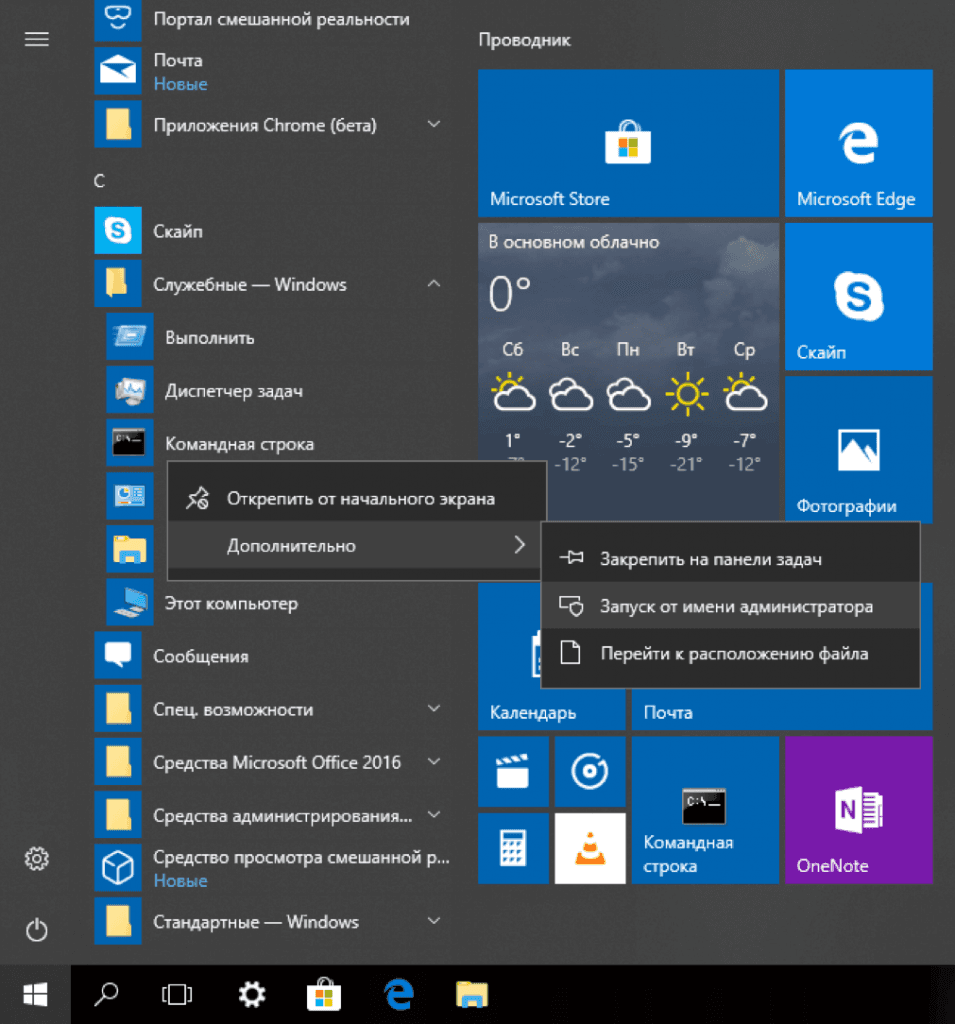Open the Skype tile in the tile grid

[x=858, y=296]
